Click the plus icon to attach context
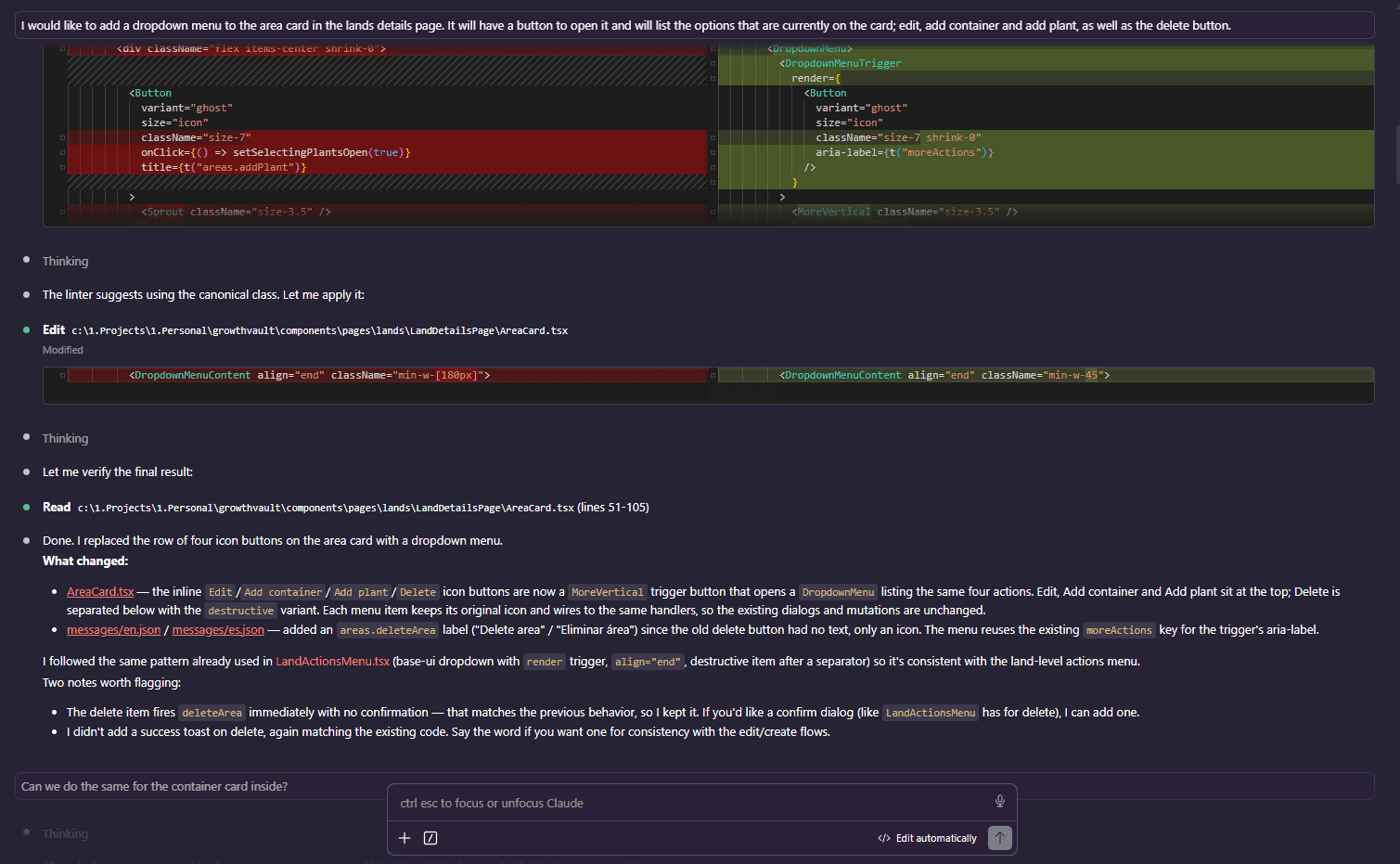Viewport: 1400px width, 864px height. click(405, 838)
